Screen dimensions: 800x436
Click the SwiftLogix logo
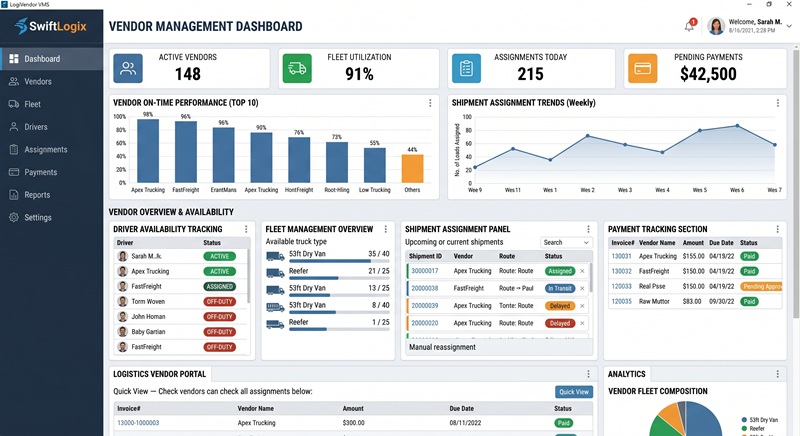point(51,25)
